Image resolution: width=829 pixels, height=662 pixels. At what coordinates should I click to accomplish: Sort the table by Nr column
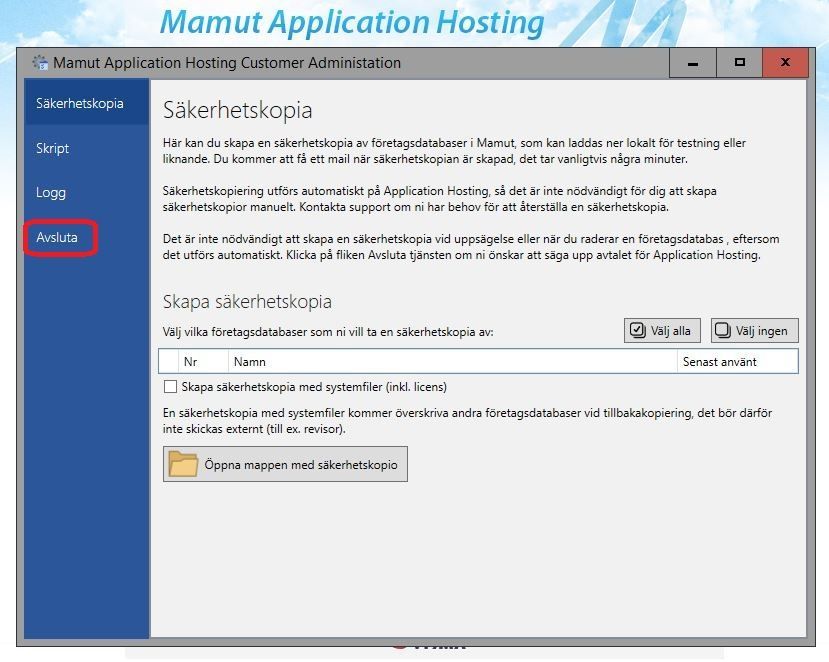(x=204, y=362)
